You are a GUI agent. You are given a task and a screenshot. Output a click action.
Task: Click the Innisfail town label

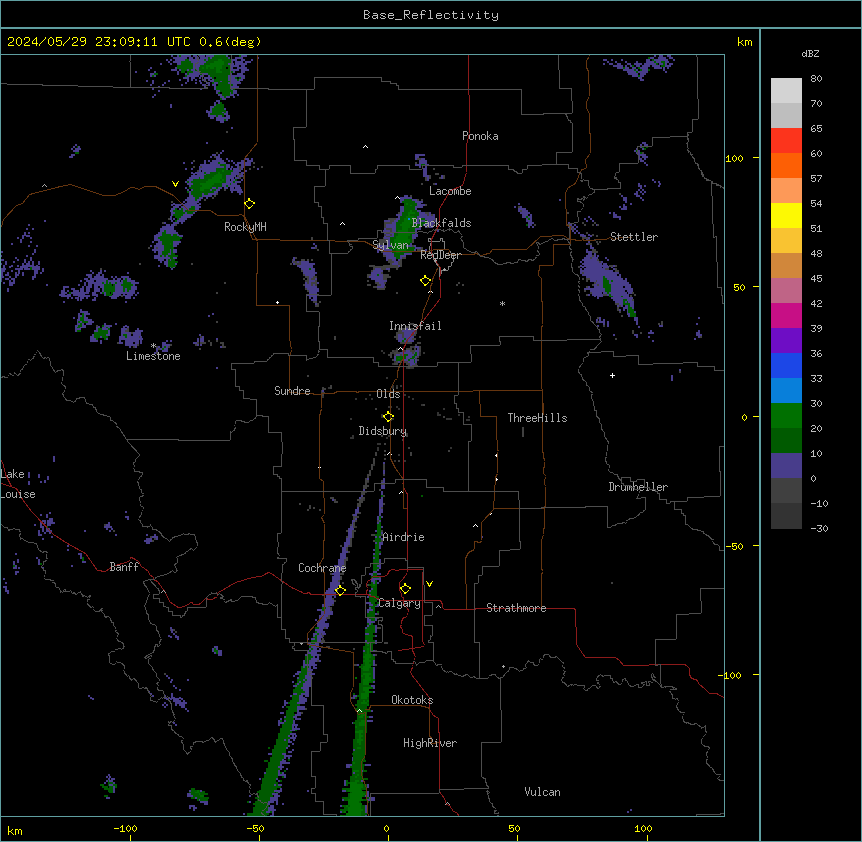[x=415, y=326]
